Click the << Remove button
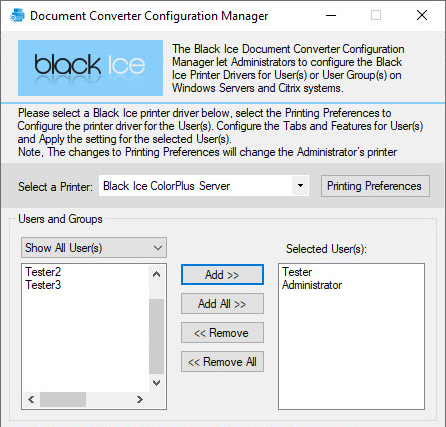This screenshot has width=446, height=427. tap(222, 333)
